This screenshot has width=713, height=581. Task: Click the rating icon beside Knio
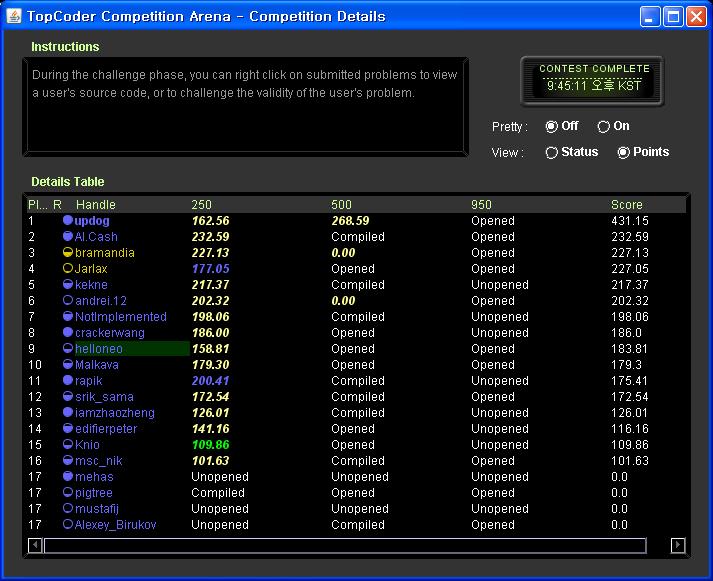pos(68,444)
